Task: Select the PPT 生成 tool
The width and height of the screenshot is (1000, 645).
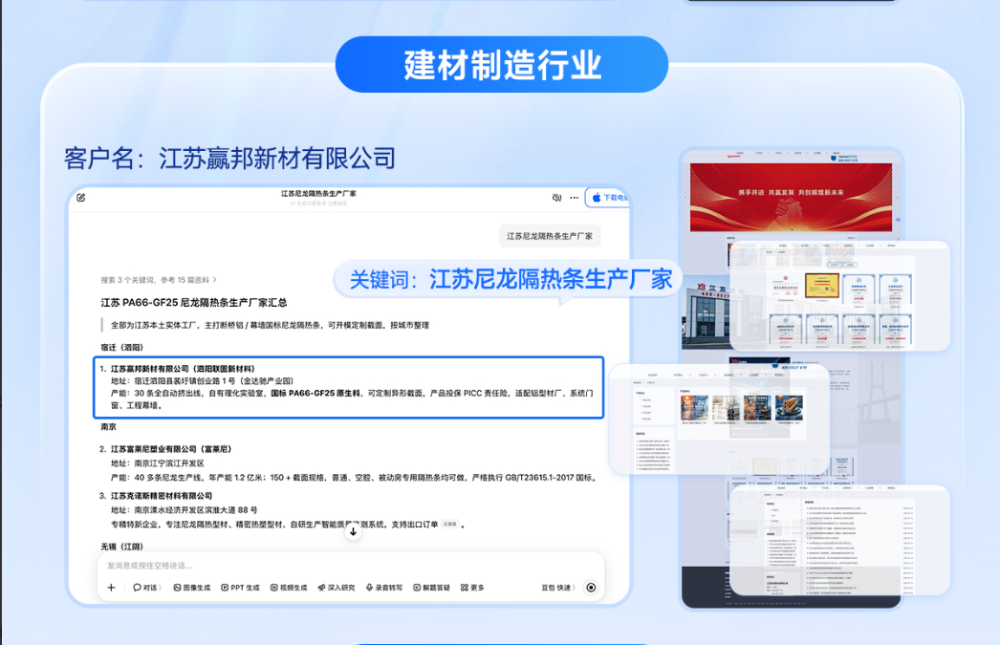Action: click(x=240, y=588)
